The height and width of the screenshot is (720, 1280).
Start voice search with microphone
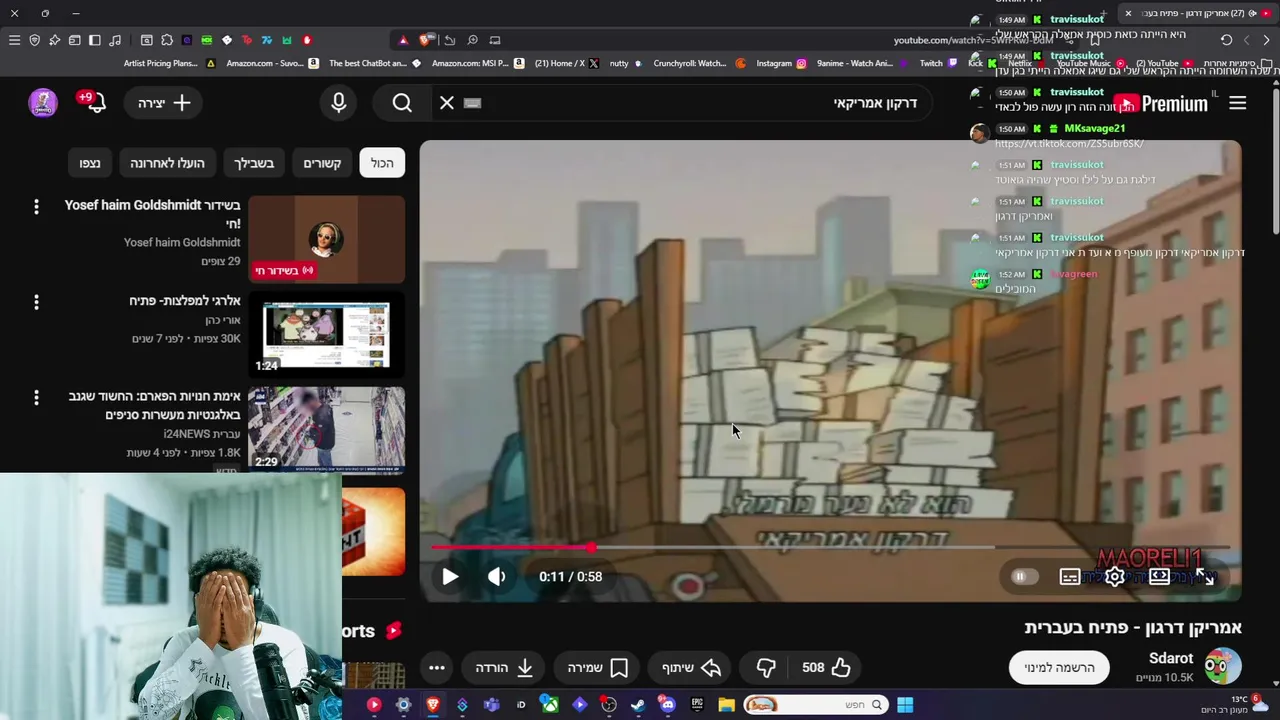338,103
